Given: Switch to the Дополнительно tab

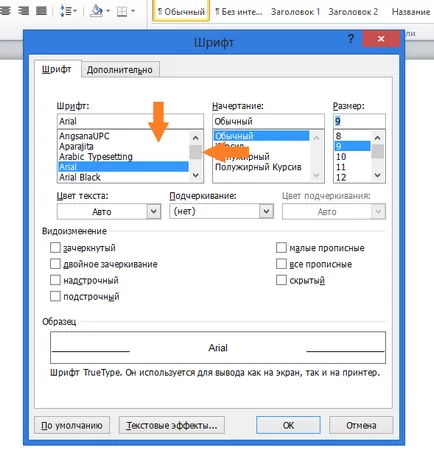Looking at the screenshot, I should coord(120,70).
